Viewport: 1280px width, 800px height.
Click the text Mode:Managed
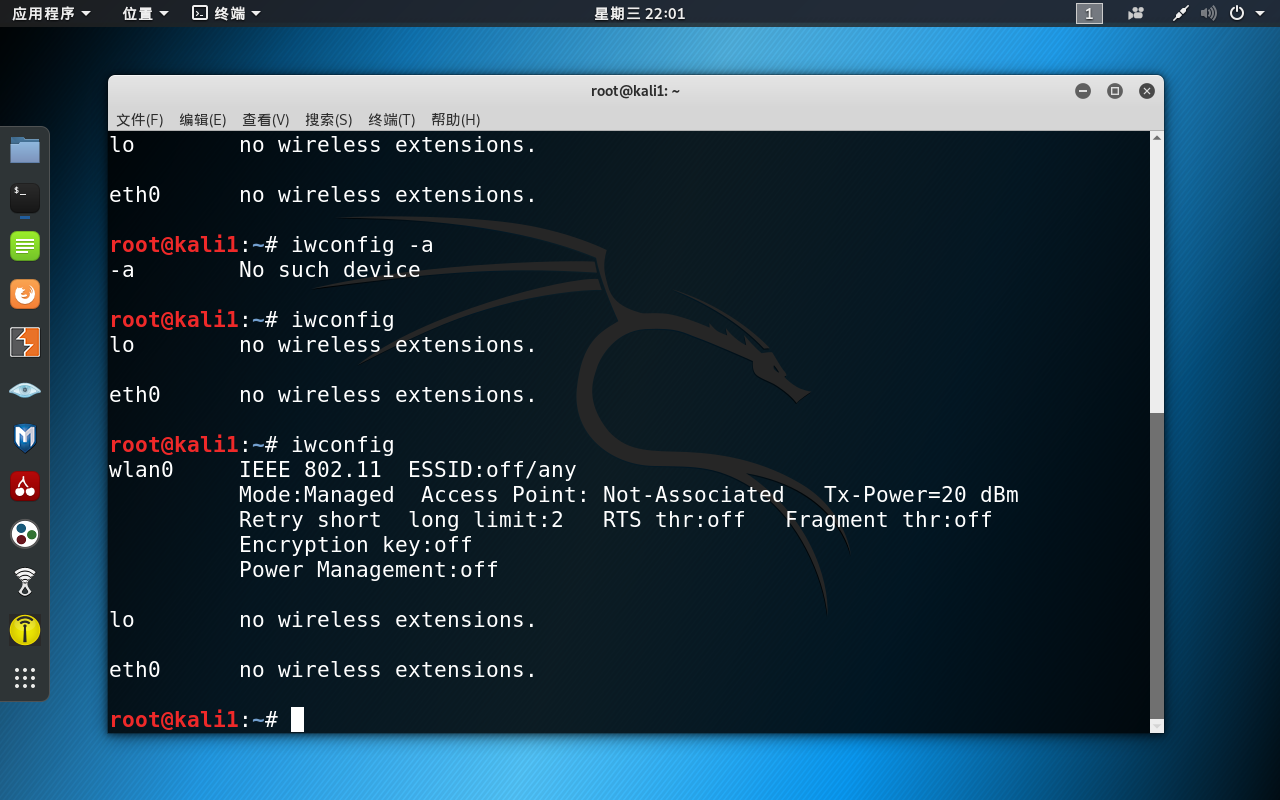[317, 495]
